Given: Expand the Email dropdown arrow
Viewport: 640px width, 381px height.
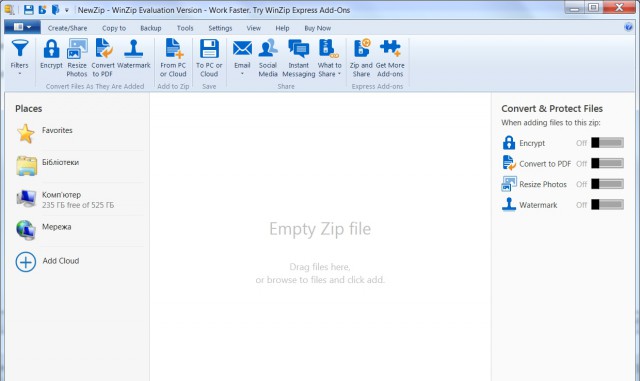Looking at the screenshot, I should click(242, 74).
